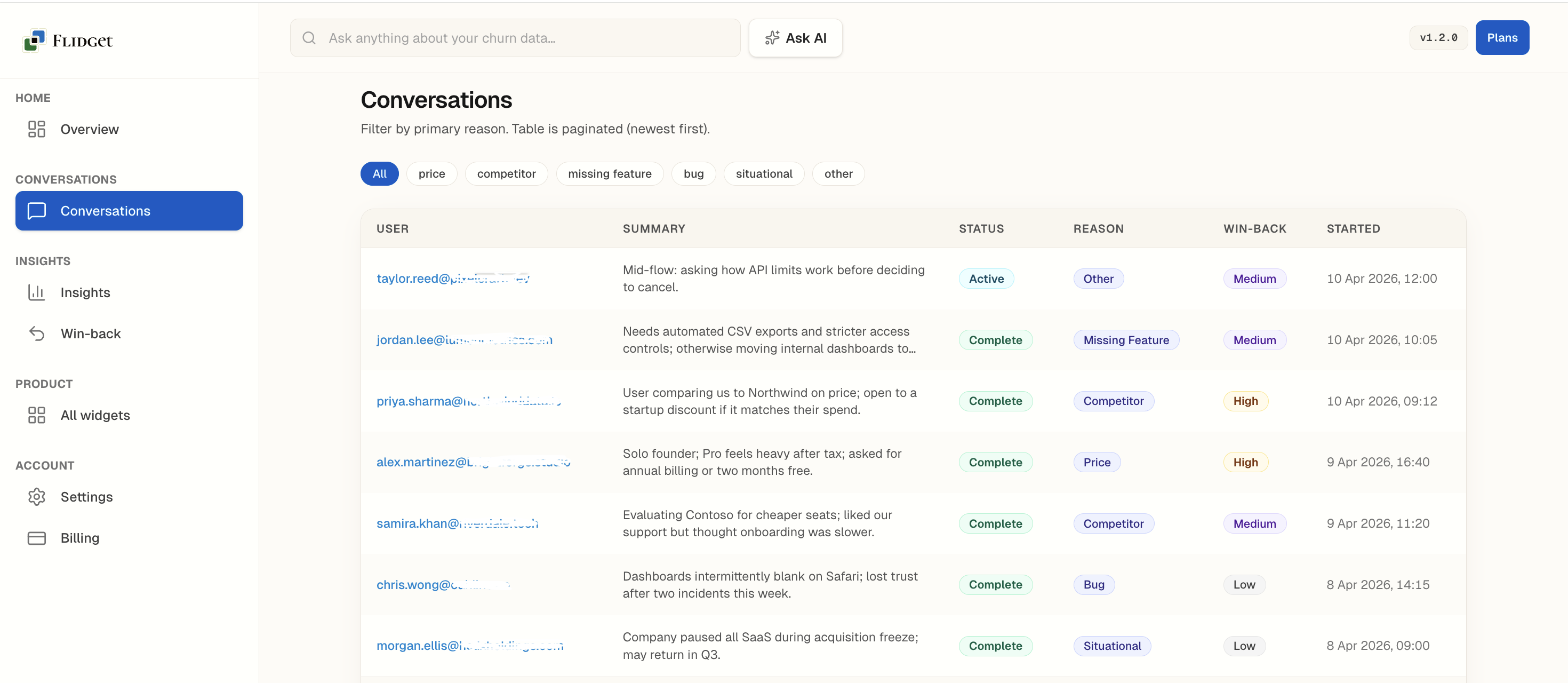
Task: Select the competitor filter tab
Action: coord(506,173)
